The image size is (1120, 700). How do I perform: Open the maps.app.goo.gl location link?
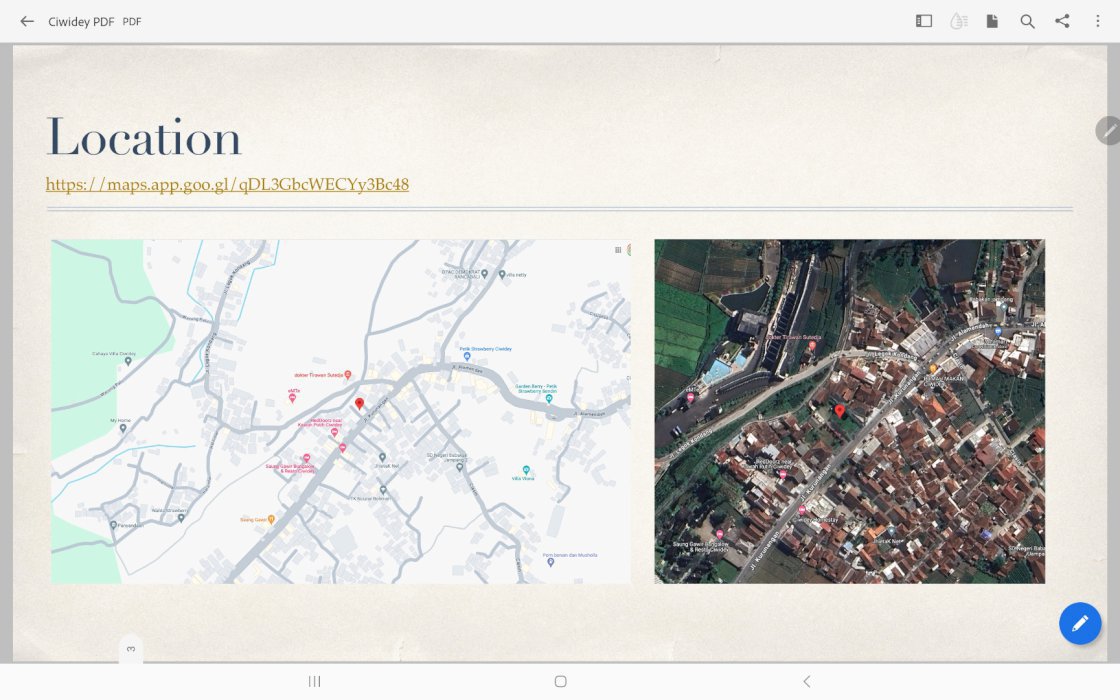(227, 184)
